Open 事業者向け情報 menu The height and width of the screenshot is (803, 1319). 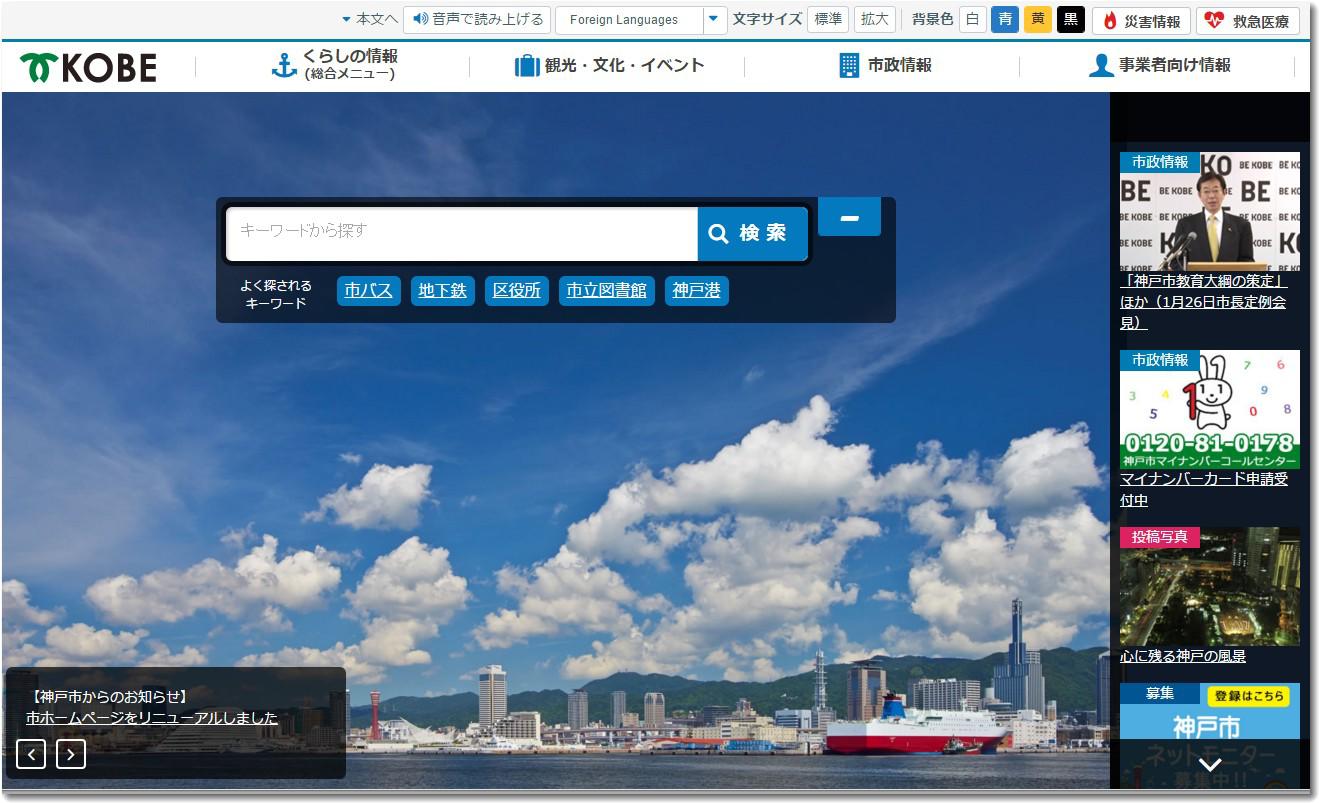[x=1159, y=66]
